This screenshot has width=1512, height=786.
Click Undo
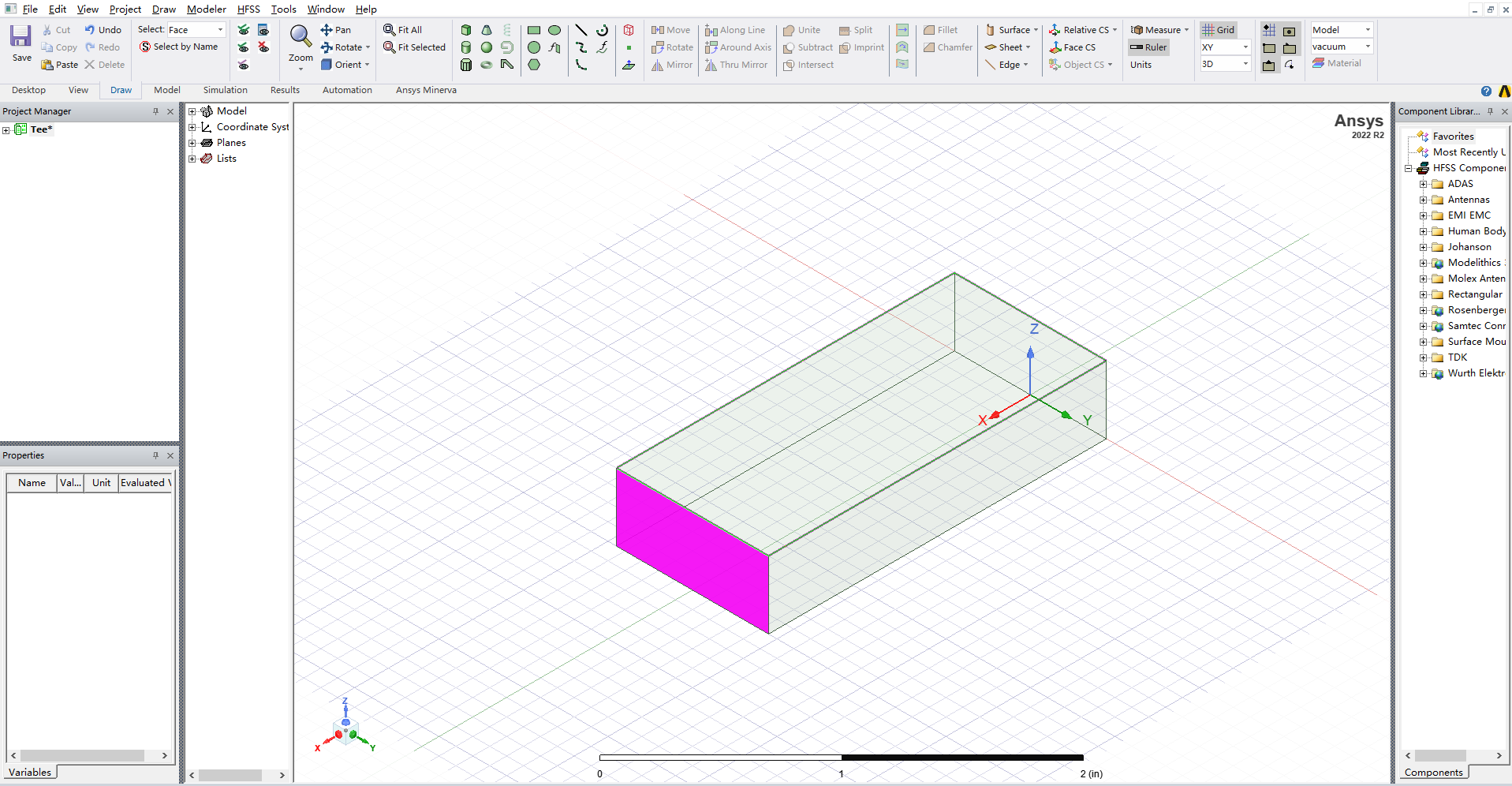pos(103,30)
